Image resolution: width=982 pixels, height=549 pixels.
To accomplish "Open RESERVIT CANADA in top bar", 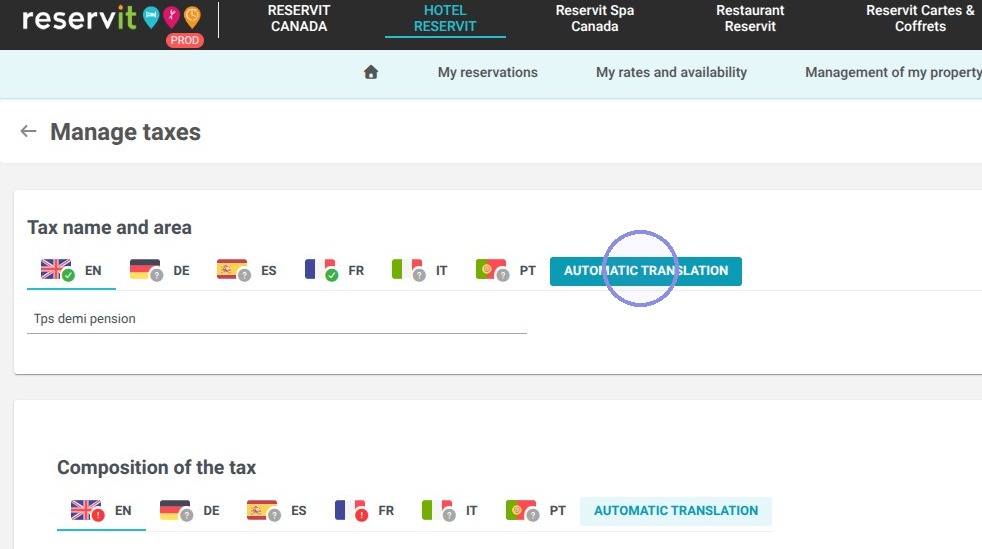I will (299, 19).
